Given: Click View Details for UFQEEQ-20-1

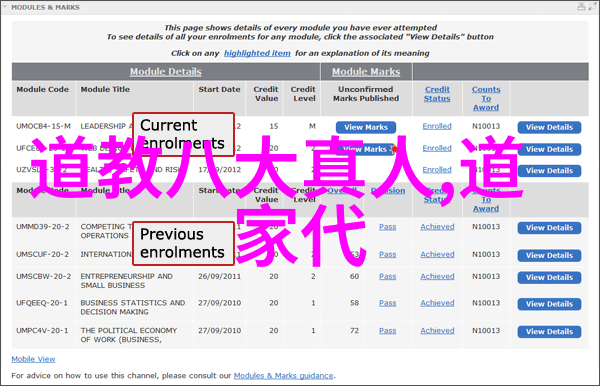Looking at the screenshot, I should [549, 304].
